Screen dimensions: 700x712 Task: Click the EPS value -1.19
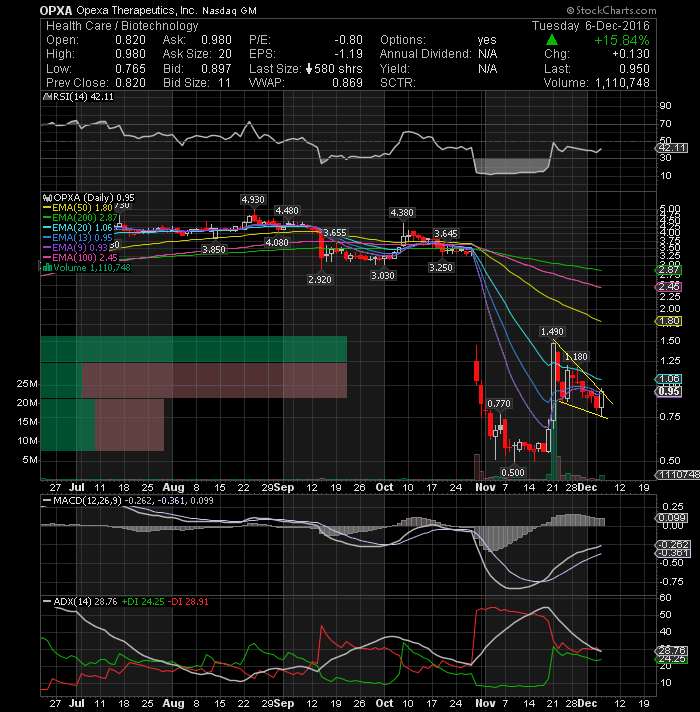pos(348,54)
